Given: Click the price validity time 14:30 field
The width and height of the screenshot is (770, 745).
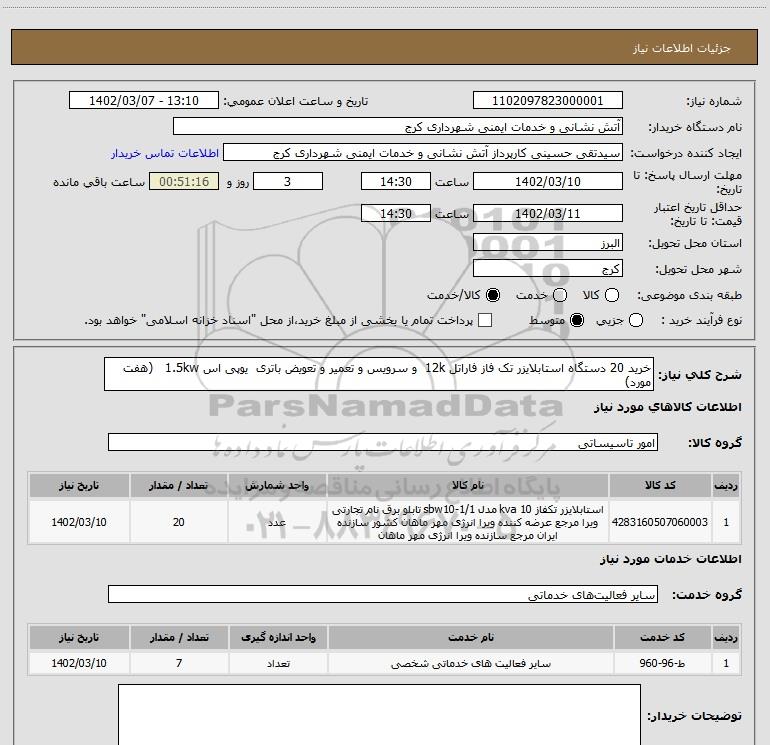Looking at the screenshot, I should [396, 213].
